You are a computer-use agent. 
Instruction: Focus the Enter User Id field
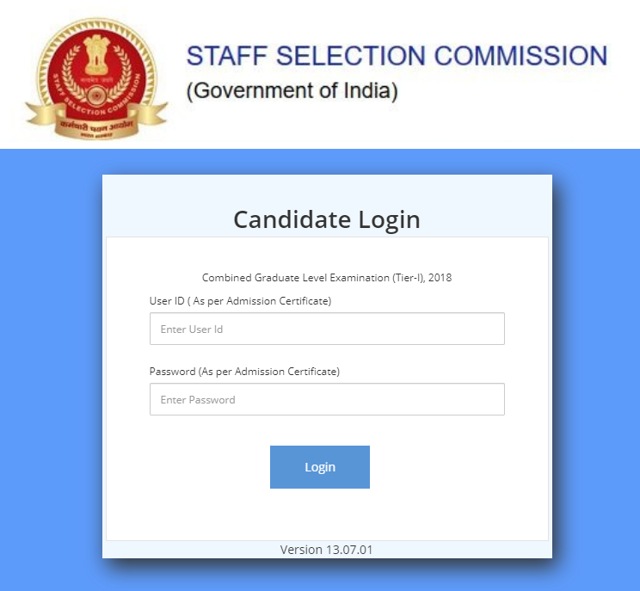click(x=327, y=329)
